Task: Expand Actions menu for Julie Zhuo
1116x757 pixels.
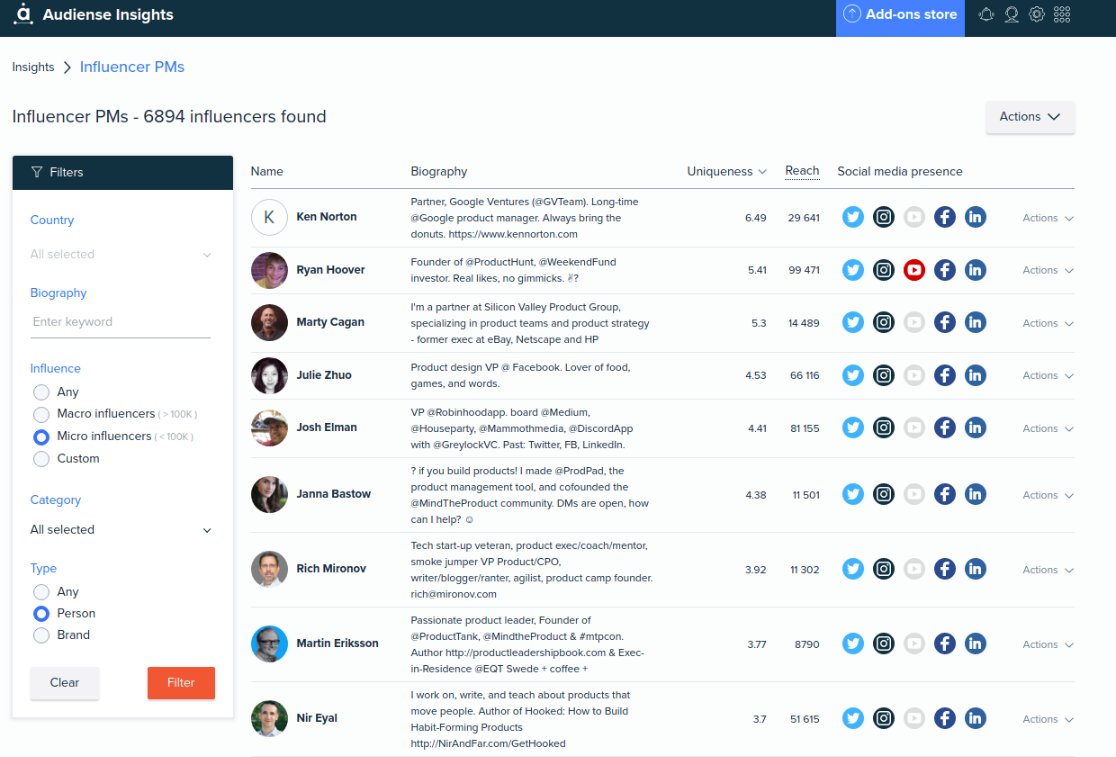Action: (x=1048, y=376)
